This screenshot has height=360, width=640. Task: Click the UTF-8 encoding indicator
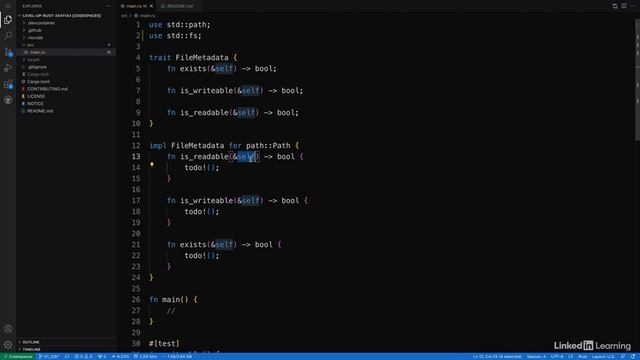click(557, 357)
